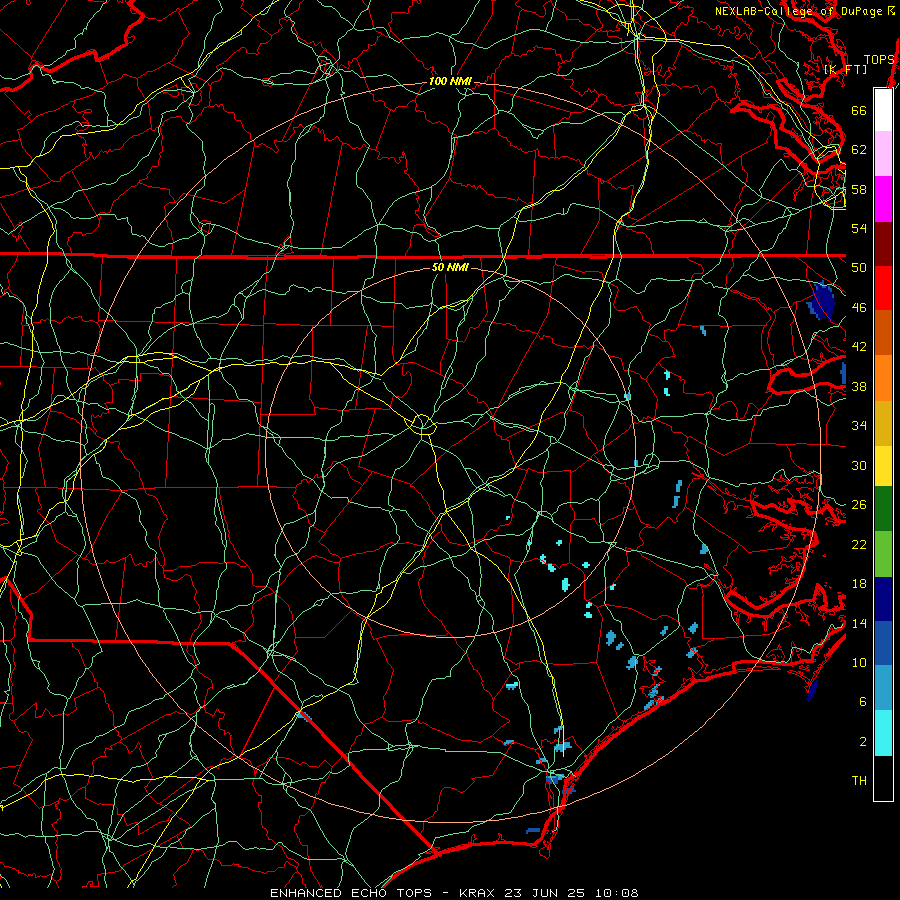Select the 58 legend label
This screenshot has height=900, width=900.
tap(859, 189)
